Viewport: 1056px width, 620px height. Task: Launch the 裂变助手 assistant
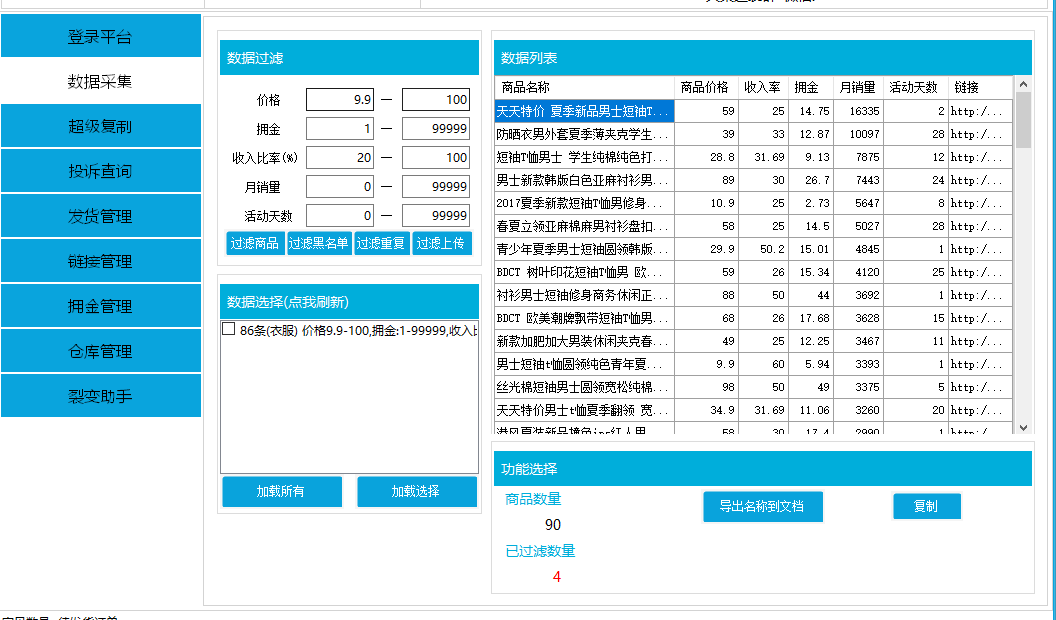[100, 395]
